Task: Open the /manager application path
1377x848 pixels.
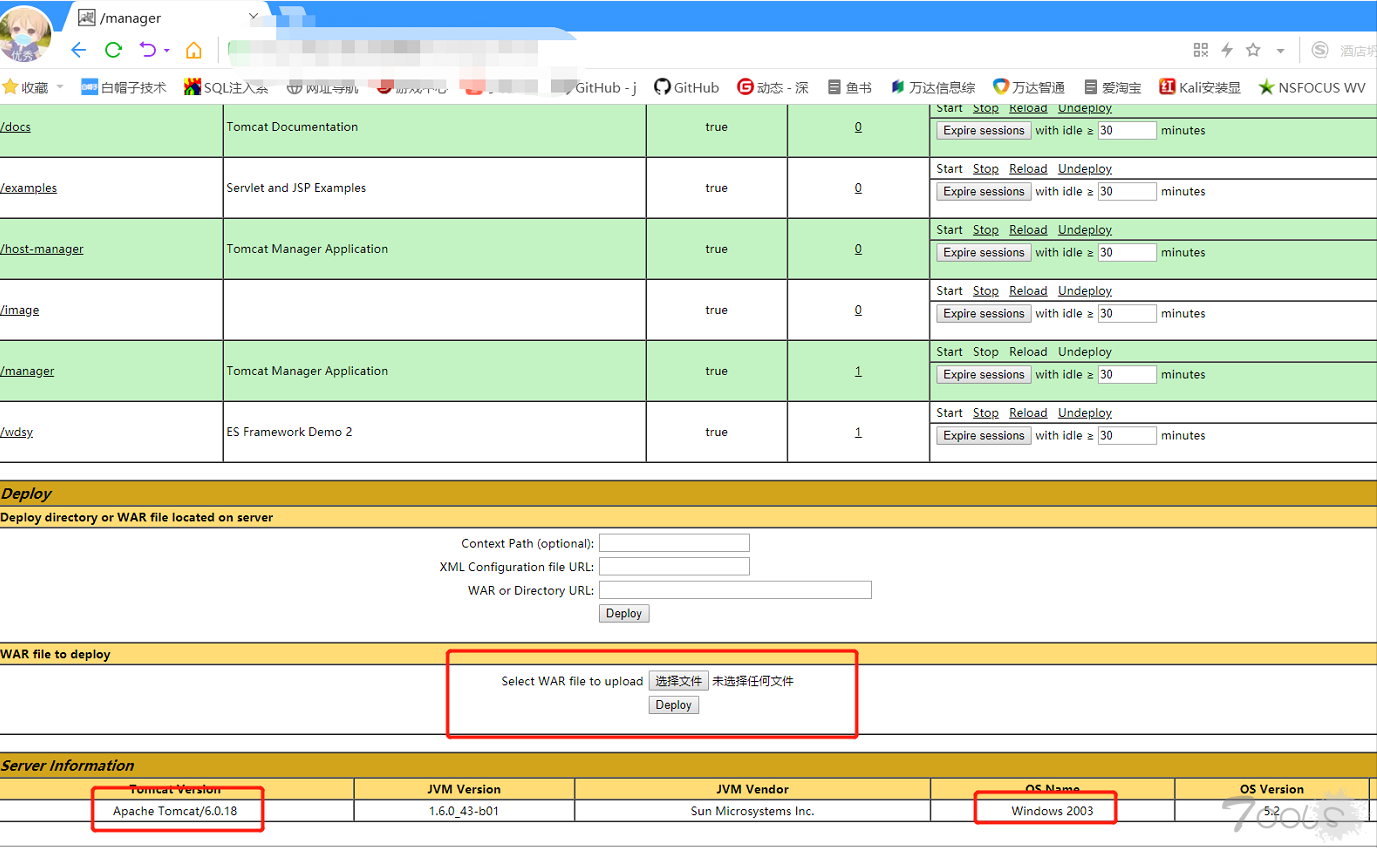Action: click(x=27, y=371)
